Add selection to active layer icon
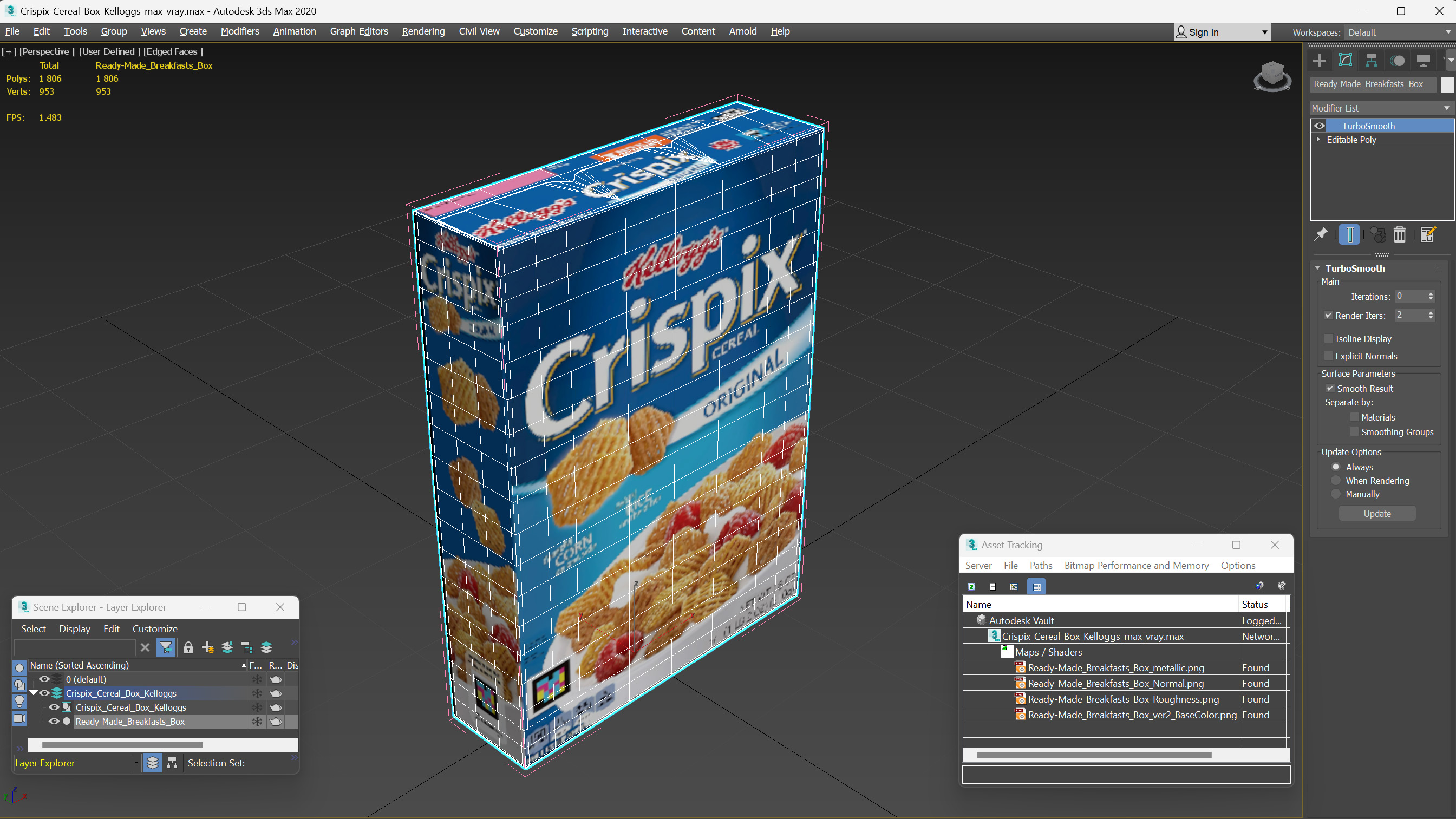Image resolution: width=1456 pixels, height=819 pixels. tap(227, 648)
